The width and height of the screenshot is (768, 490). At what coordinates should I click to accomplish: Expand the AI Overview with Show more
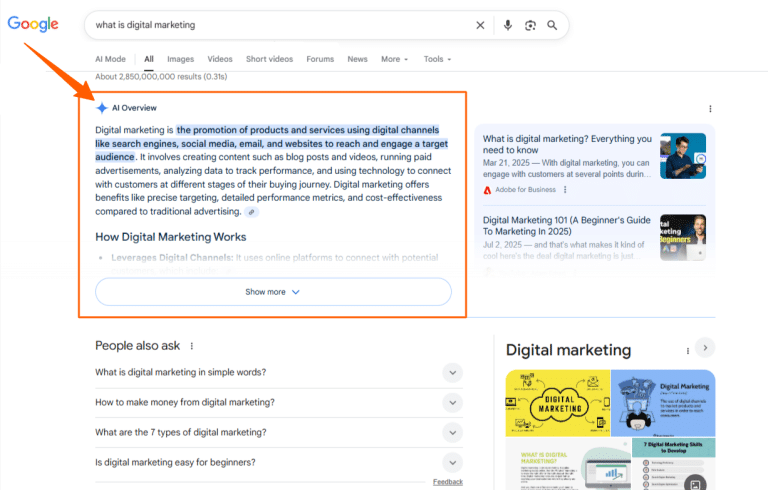273,292
